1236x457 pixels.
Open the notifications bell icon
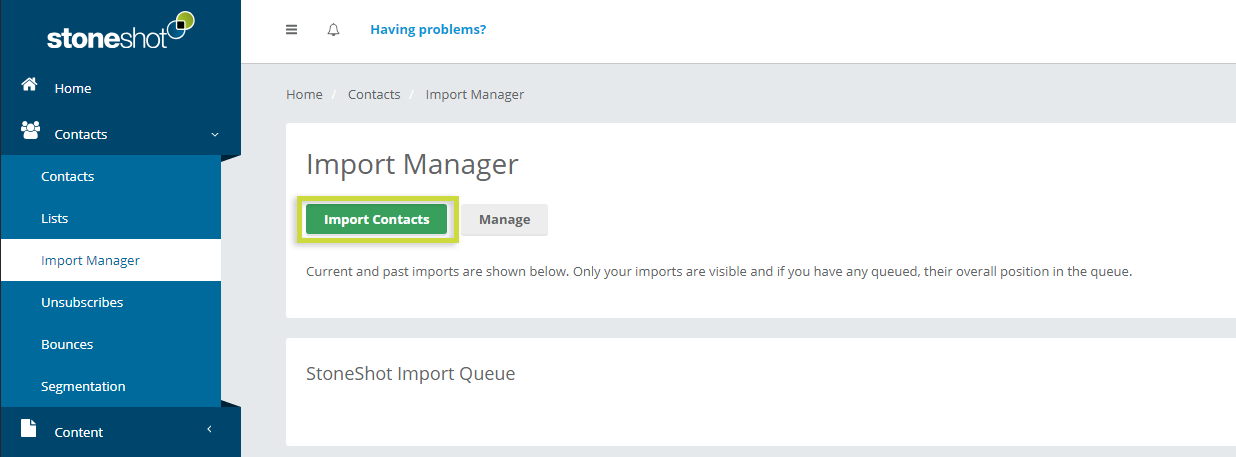click(334, 30)
